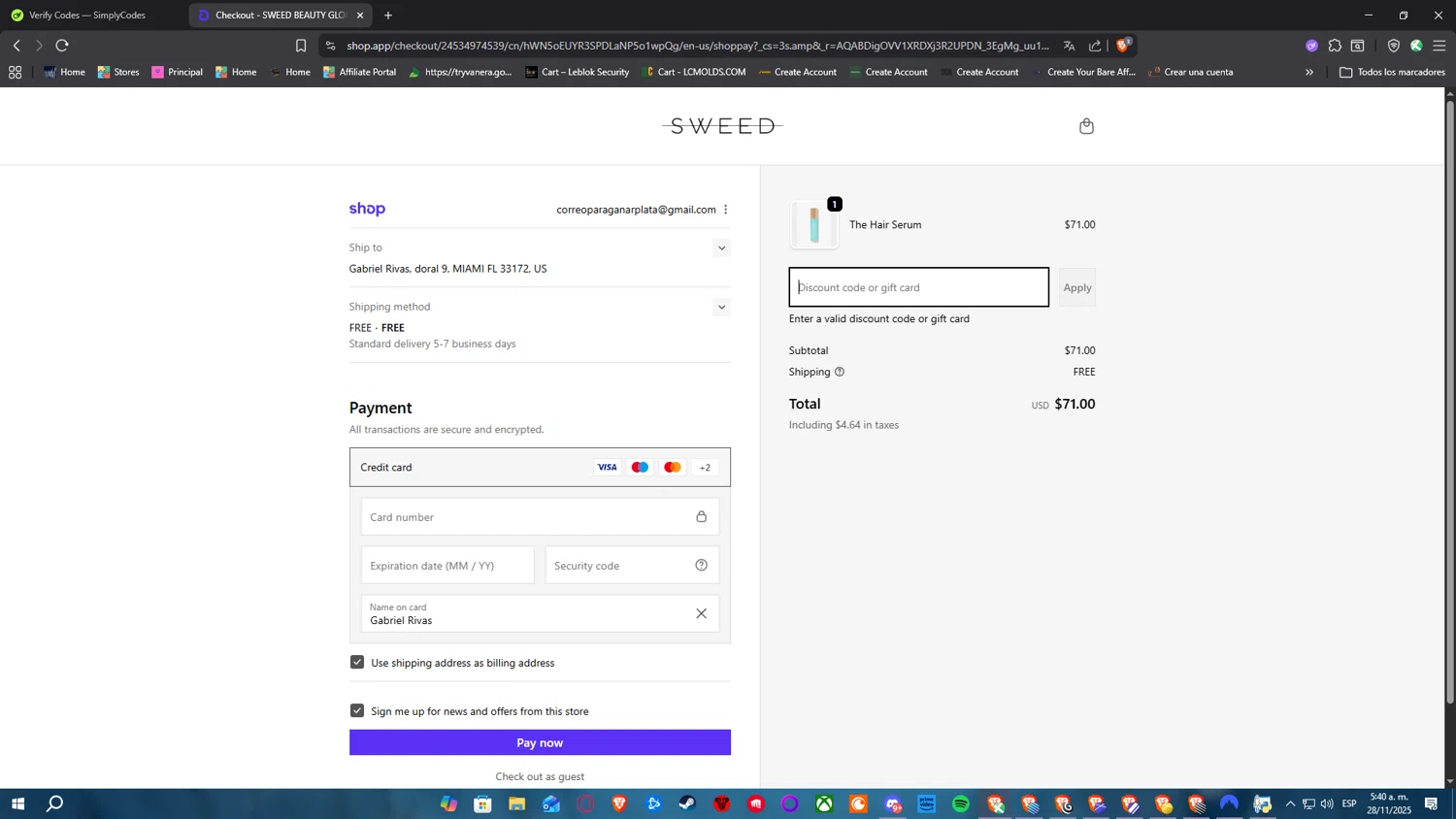Click the ESP keyboard language indicator
The image size is (1456, 819).
click(x=1349, y=803)
